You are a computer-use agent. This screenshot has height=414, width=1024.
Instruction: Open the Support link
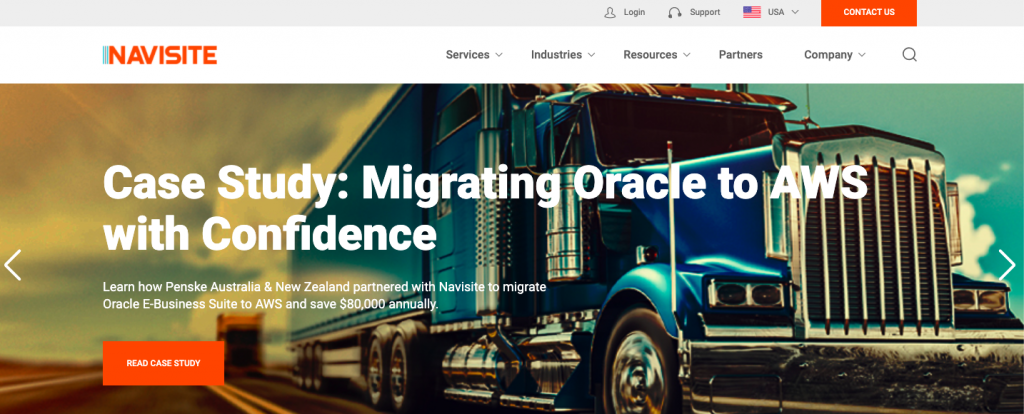705,12
